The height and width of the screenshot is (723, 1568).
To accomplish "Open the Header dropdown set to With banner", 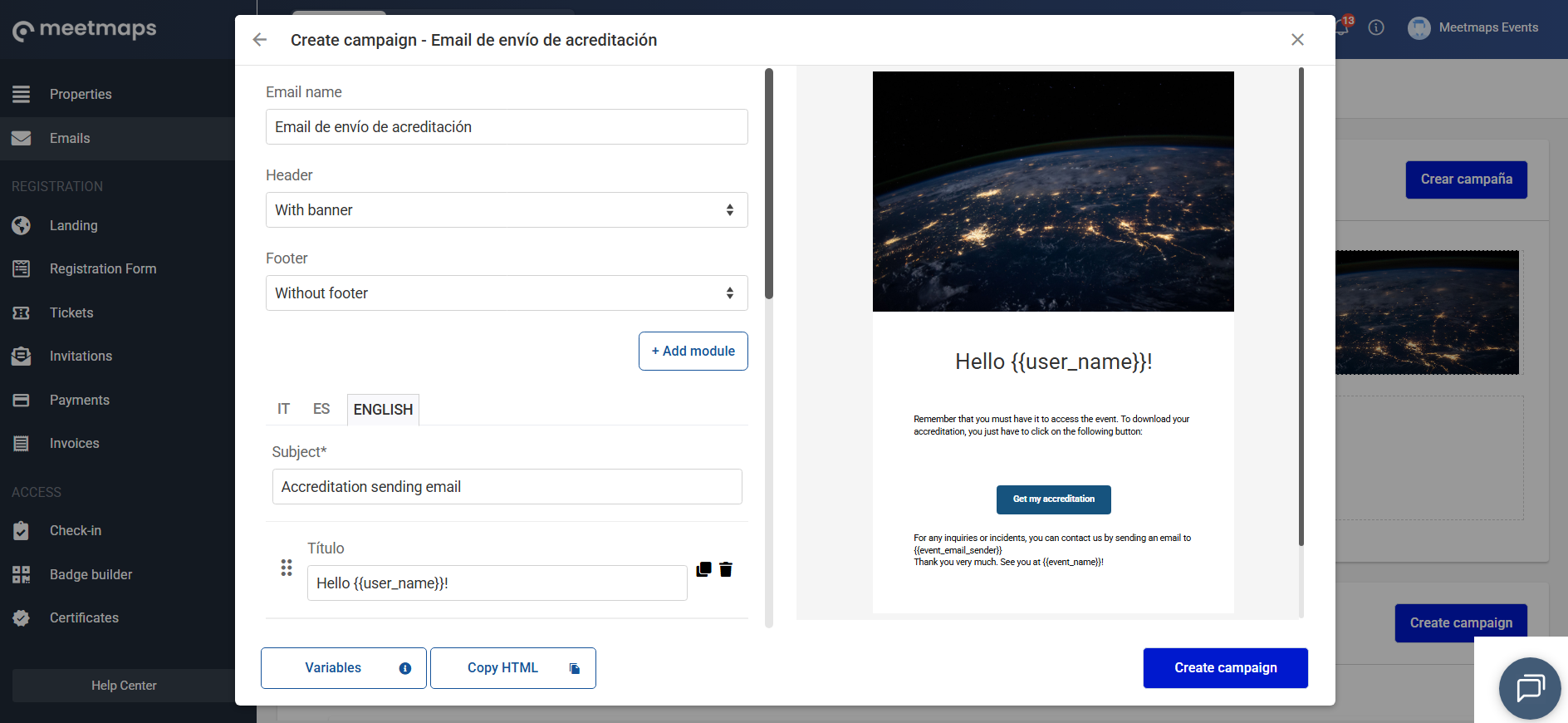I will pyautogui.click(x=507, y=210).
